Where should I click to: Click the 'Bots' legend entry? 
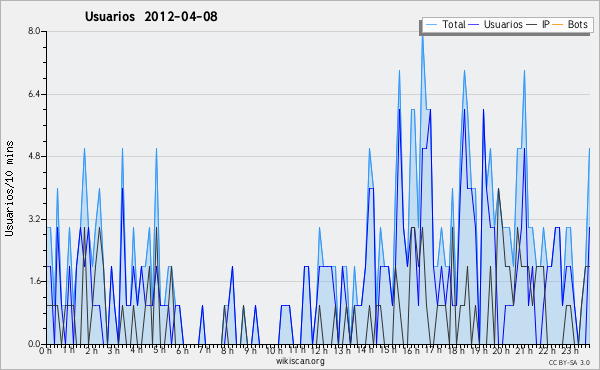(x=577, y=24)
